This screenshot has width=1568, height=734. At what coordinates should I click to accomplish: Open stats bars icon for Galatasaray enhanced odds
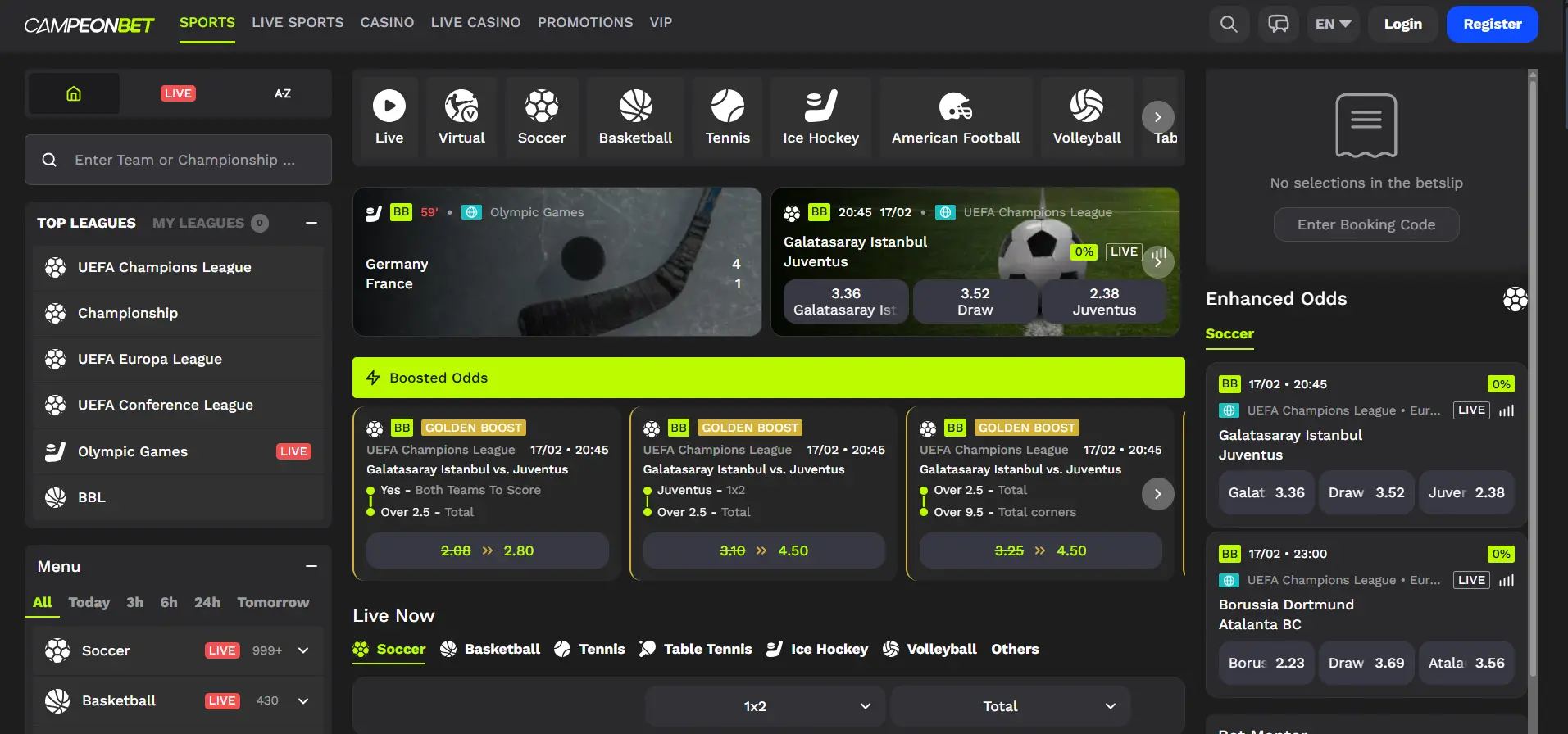[x=1507, y=410]
